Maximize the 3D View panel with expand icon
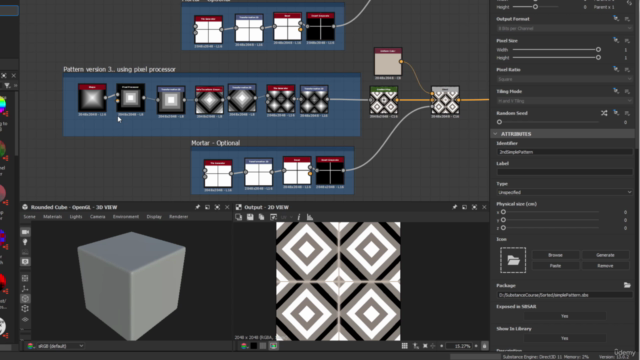 pyautogui.click(x=217, y=207)
